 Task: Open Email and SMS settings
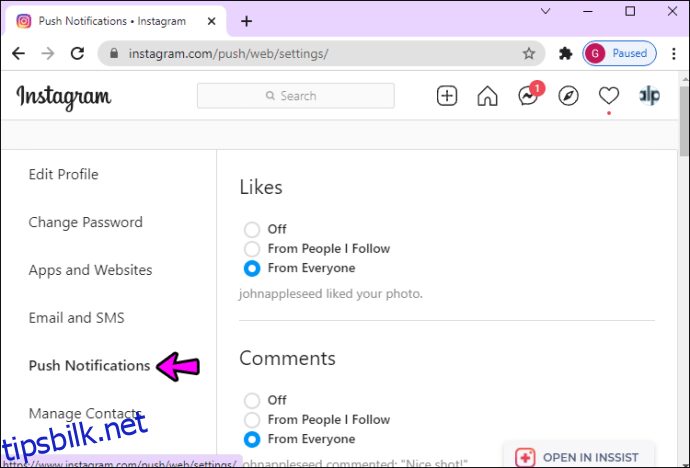pyautogui.click(x=77, y=318)
